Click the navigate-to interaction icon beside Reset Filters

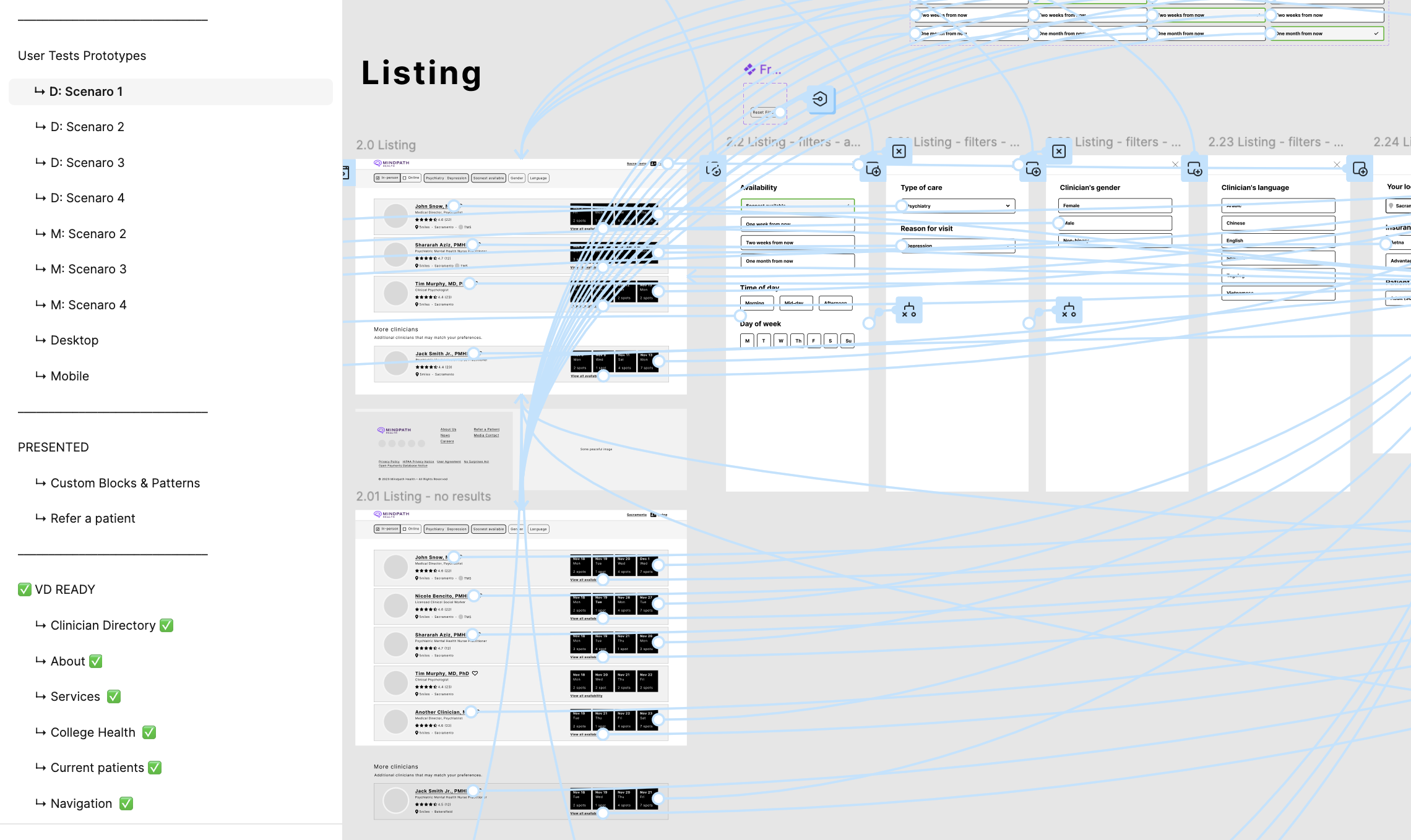point(821,100)
